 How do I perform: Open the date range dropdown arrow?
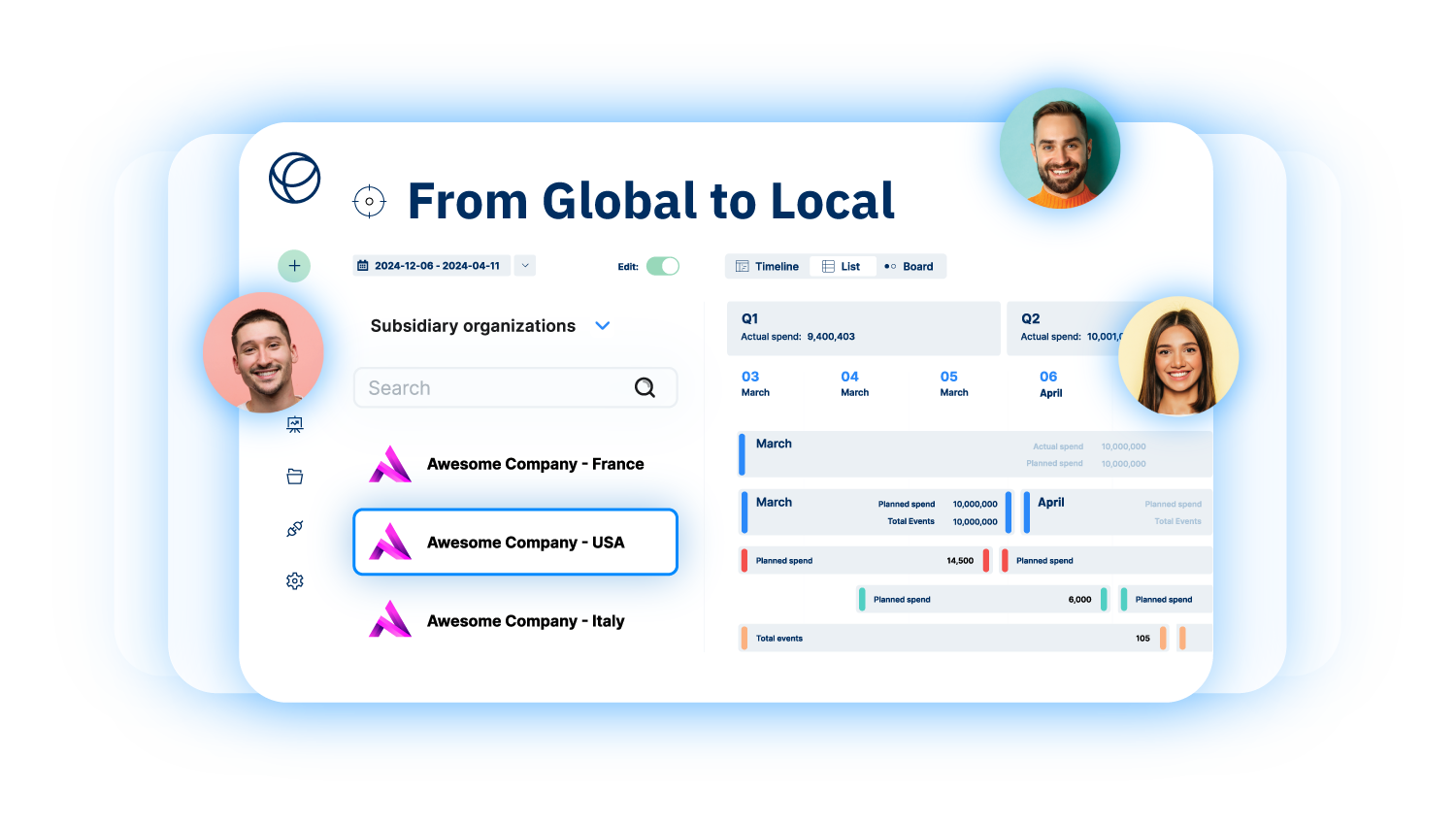(525, 266)
